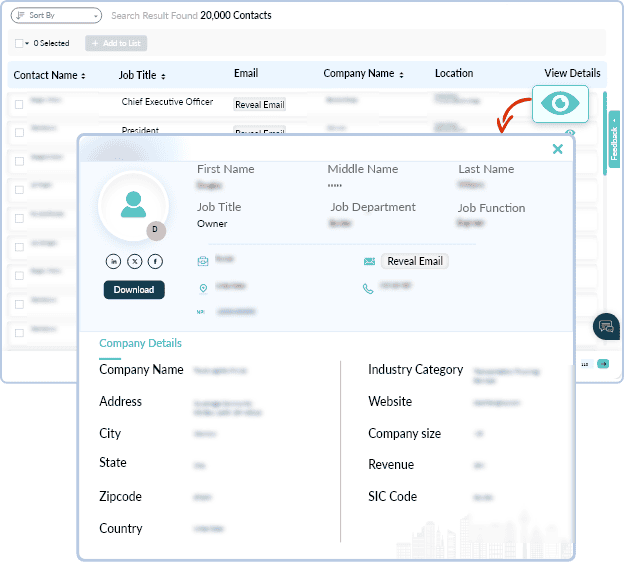Screen dimensions: 624x562
Task: Sort by the Company Name column arrows
Action: click(x=401, y=74)
